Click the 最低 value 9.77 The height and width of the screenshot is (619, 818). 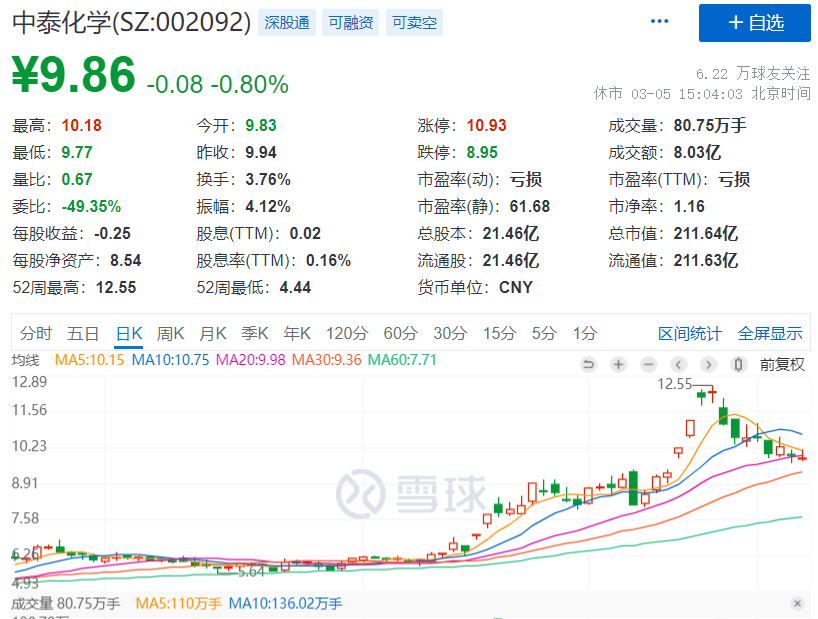click(77, 152)
